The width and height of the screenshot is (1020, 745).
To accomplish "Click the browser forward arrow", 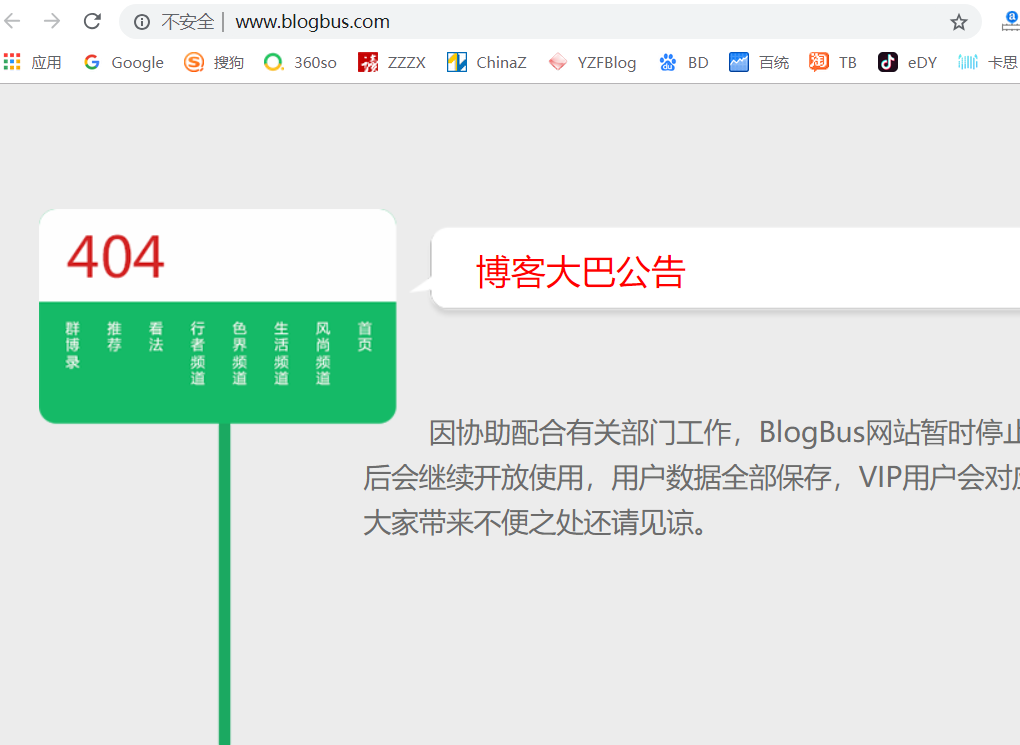I will pyautogui.click(x=52, y=21).
